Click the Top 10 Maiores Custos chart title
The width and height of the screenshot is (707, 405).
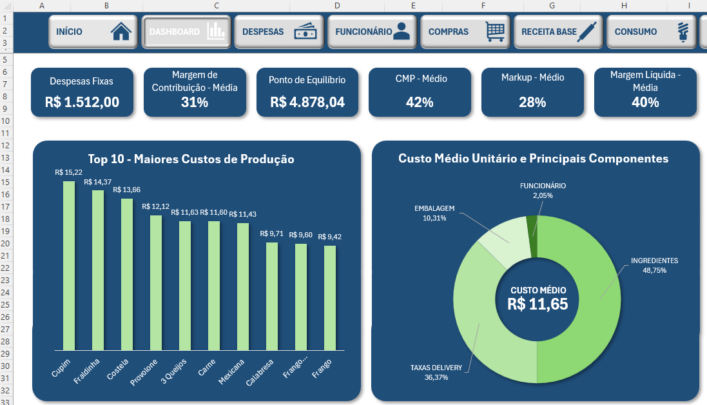(x=191, y=159)
